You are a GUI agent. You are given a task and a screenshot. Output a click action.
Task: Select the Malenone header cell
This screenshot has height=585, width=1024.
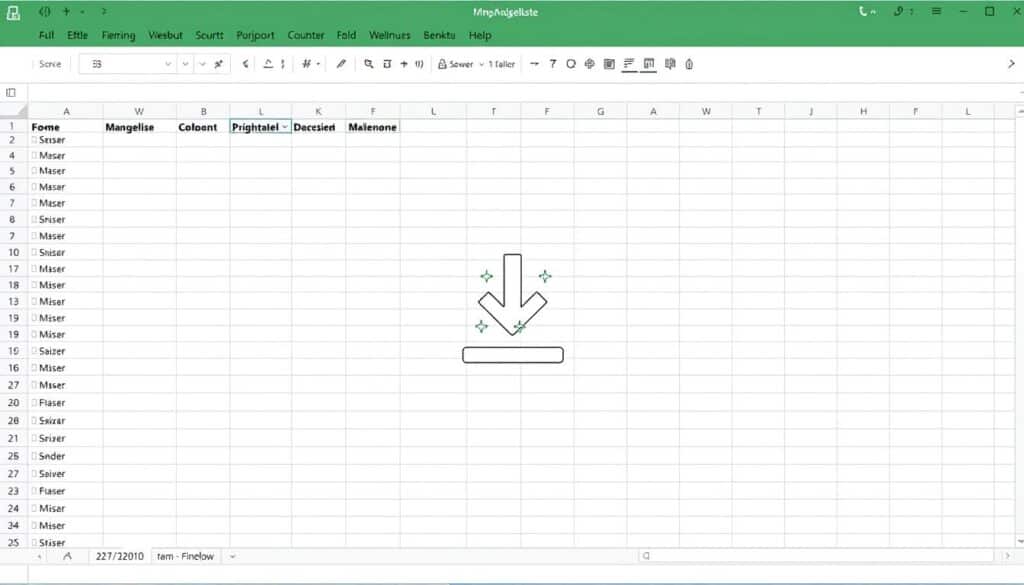coord(373,127)
